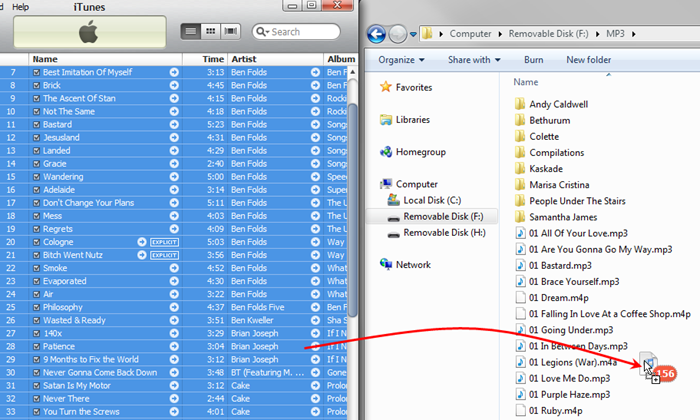Uncheck the Adelaide song checkbox
700x420 pixels.
point(37,190)
